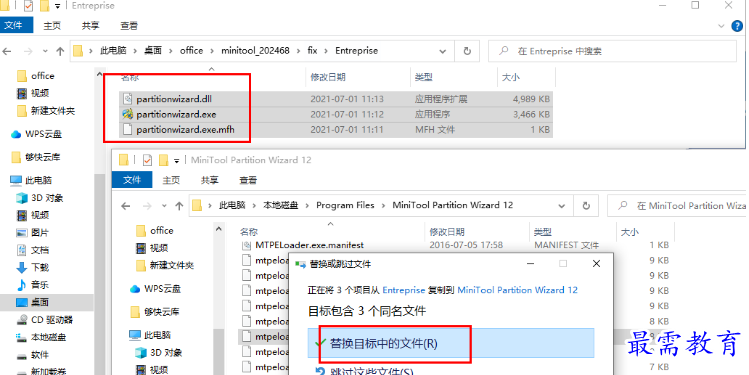Open the 文件 tab in Entreprise window
Viewport: 749px width, 375px height.
16,25
